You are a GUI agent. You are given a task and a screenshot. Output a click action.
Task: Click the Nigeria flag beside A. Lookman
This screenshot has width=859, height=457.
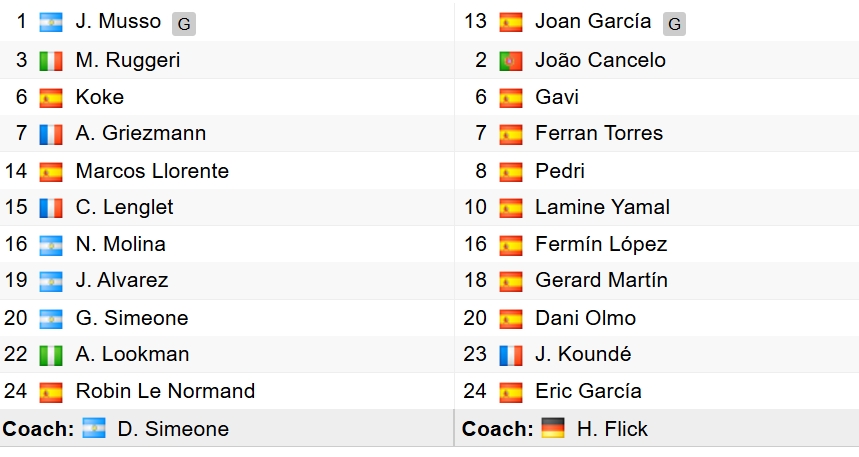51,355
